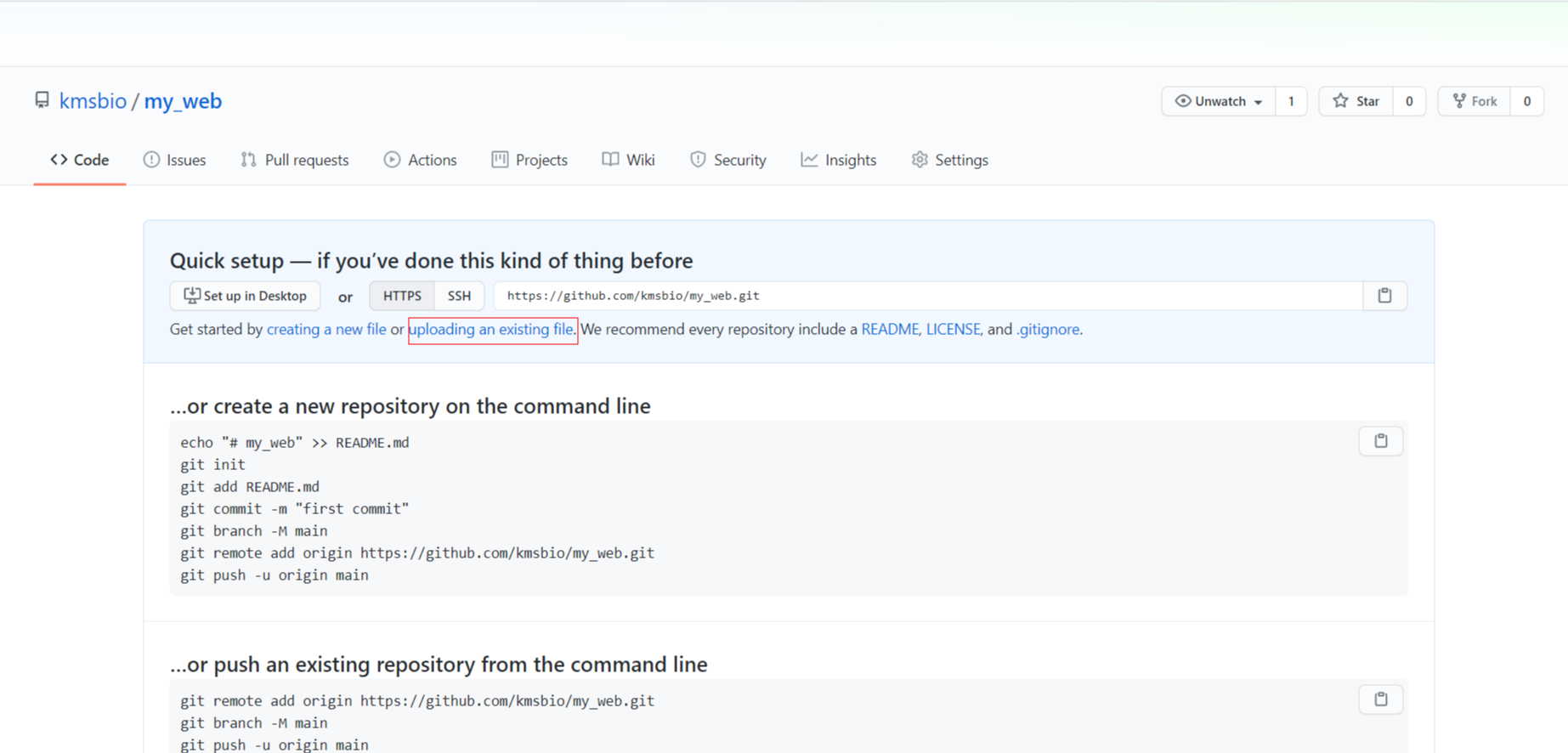
Task: Open the Projects tab
Action: tap(529, 160)
